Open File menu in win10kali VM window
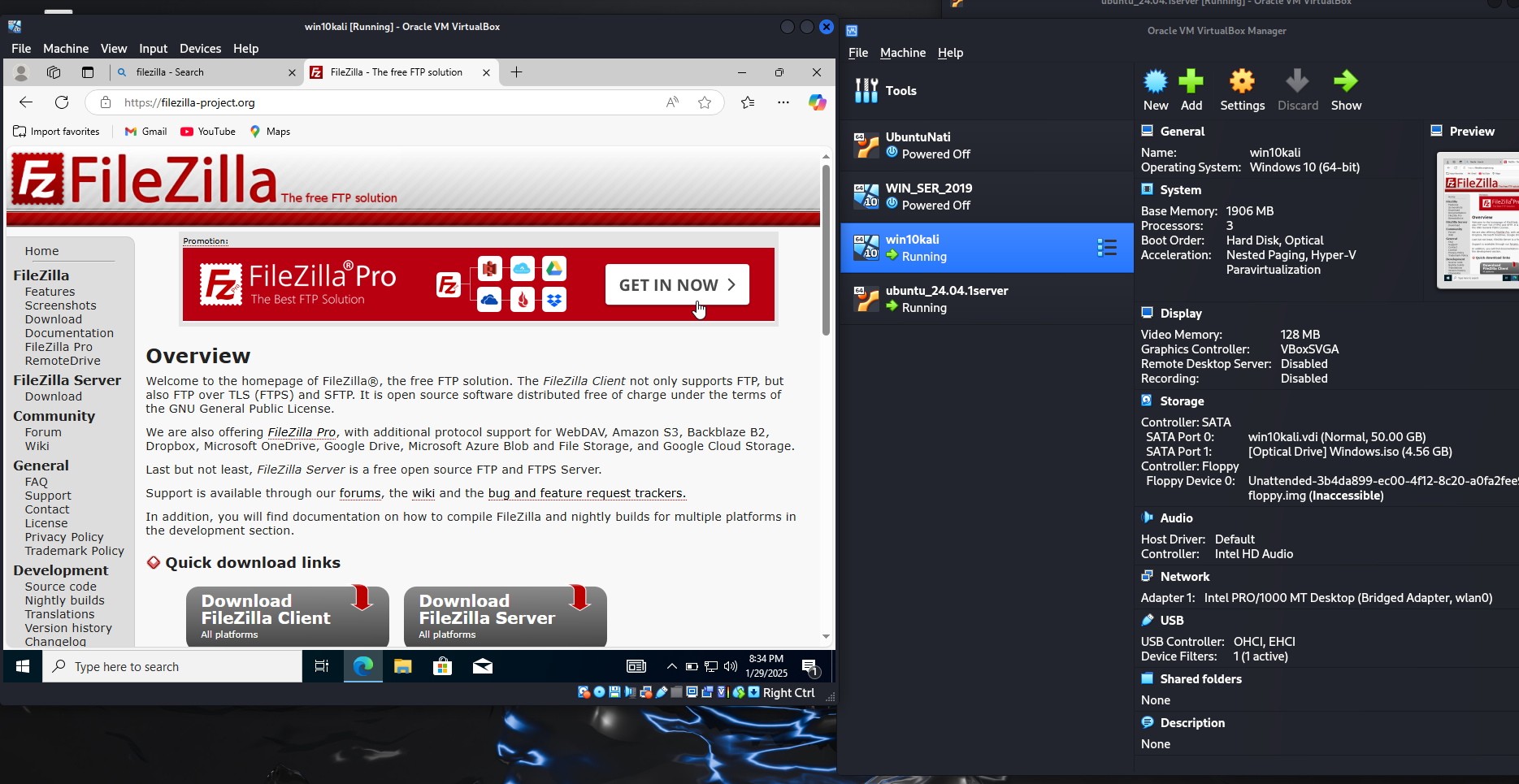 pos(21,49)
